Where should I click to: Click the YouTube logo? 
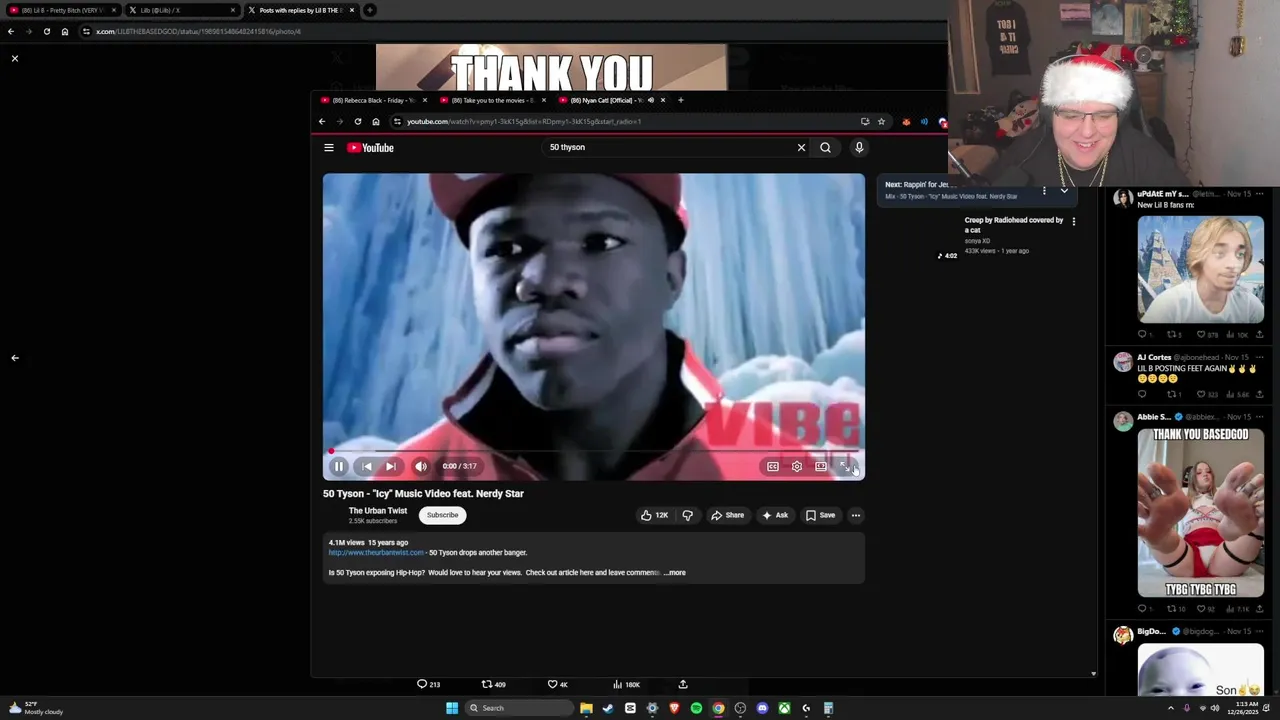(x=371, y=148)
